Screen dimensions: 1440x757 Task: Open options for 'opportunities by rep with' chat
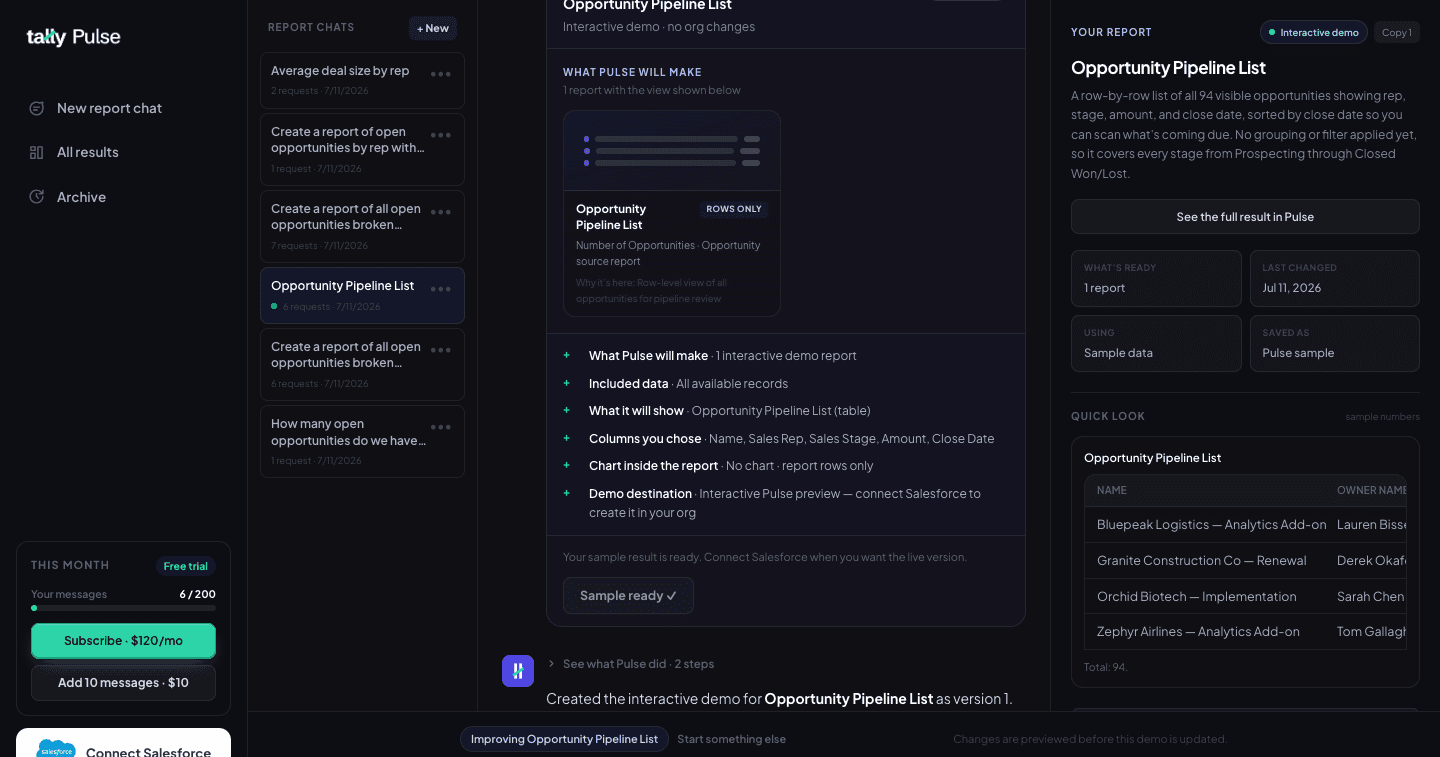coord(441,135)
